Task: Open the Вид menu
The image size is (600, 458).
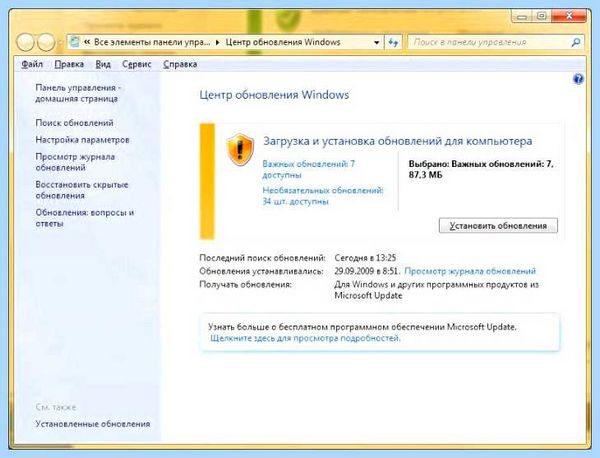Action: [x=103, y=64]
